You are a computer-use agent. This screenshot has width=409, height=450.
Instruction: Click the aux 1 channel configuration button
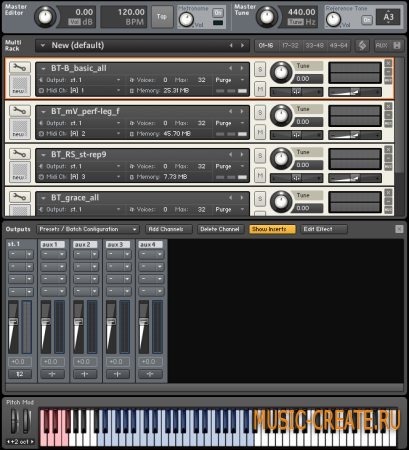[52, 374]
